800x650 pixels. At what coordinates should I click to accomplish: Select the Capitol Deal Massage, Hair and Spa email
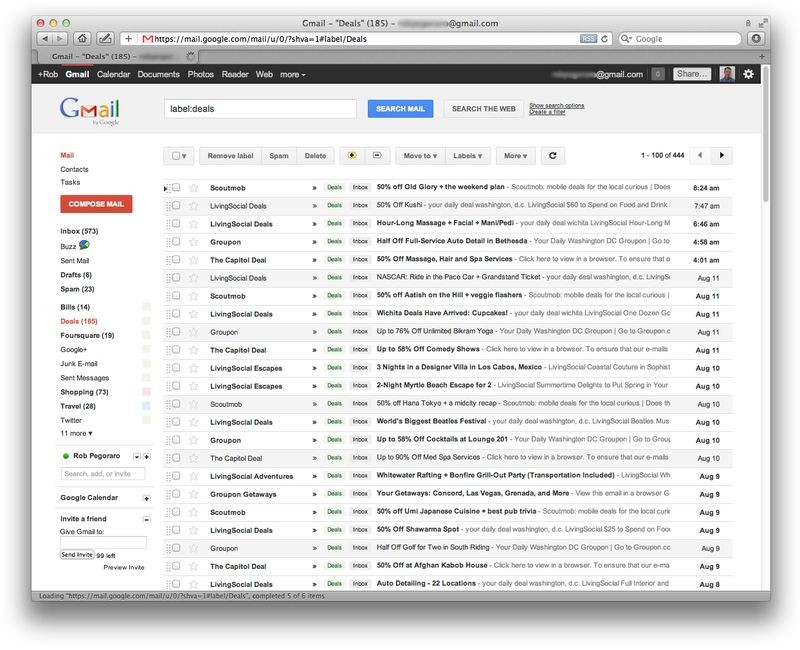coord(176,259)
